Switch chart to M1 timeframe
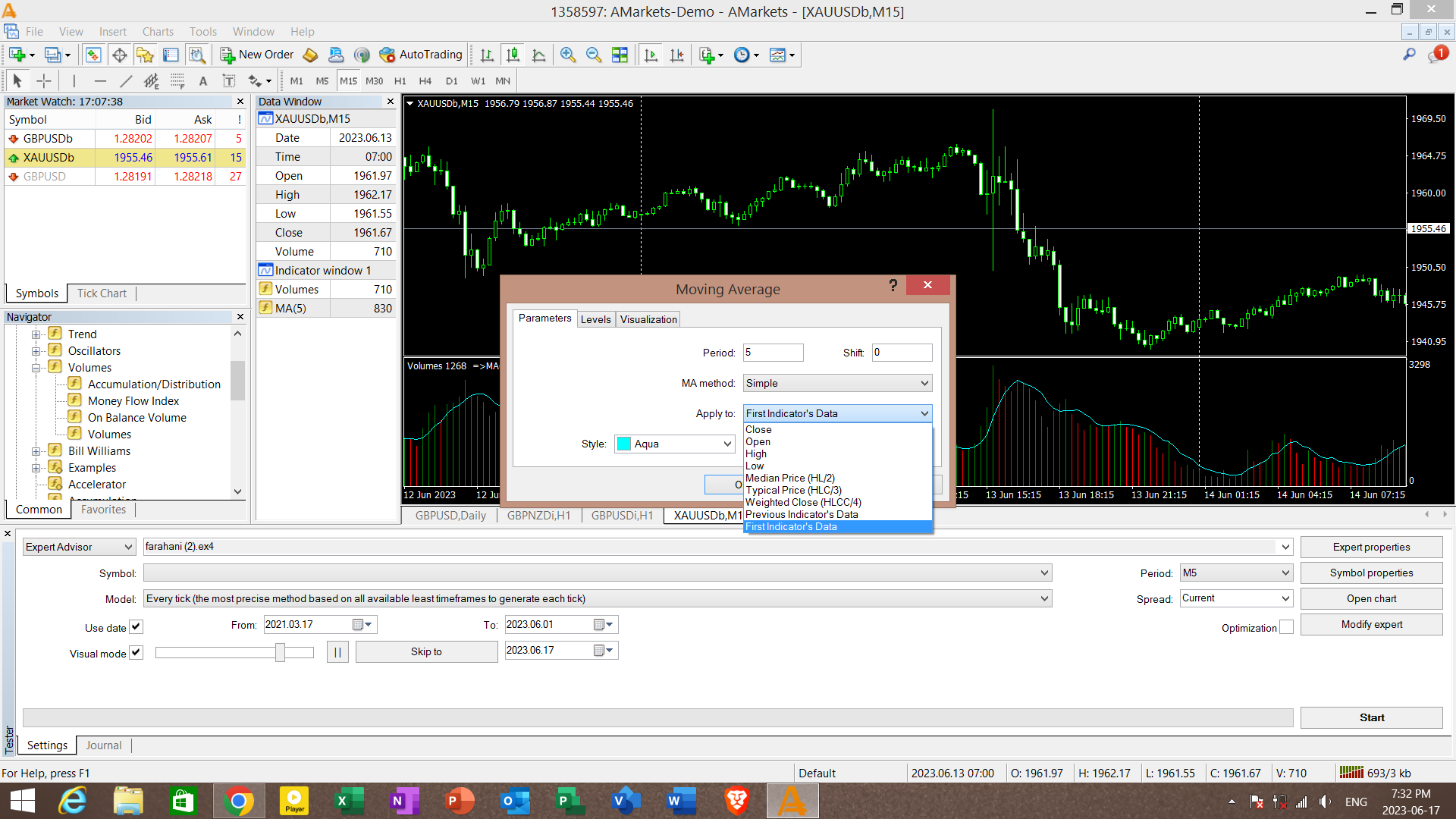Screen dimensions: 1456x819 [x=297, y=80]
